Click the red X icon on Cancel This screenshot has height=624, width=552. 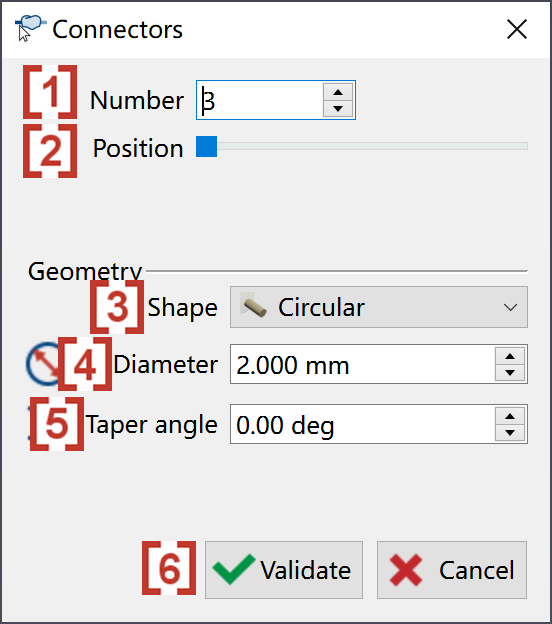tap(406, 570)
